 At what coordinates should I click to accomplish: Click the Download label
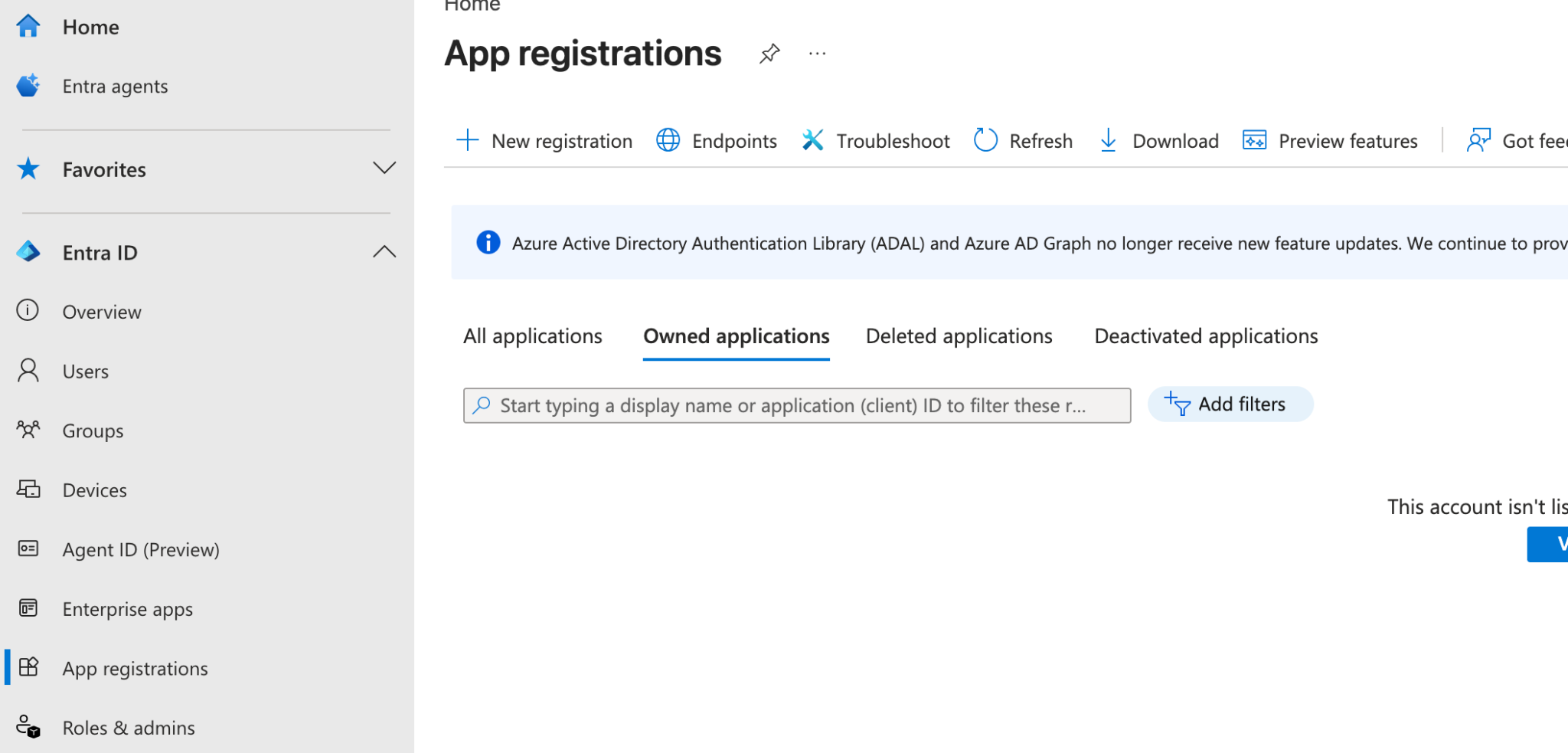(x=1175, y=141)
